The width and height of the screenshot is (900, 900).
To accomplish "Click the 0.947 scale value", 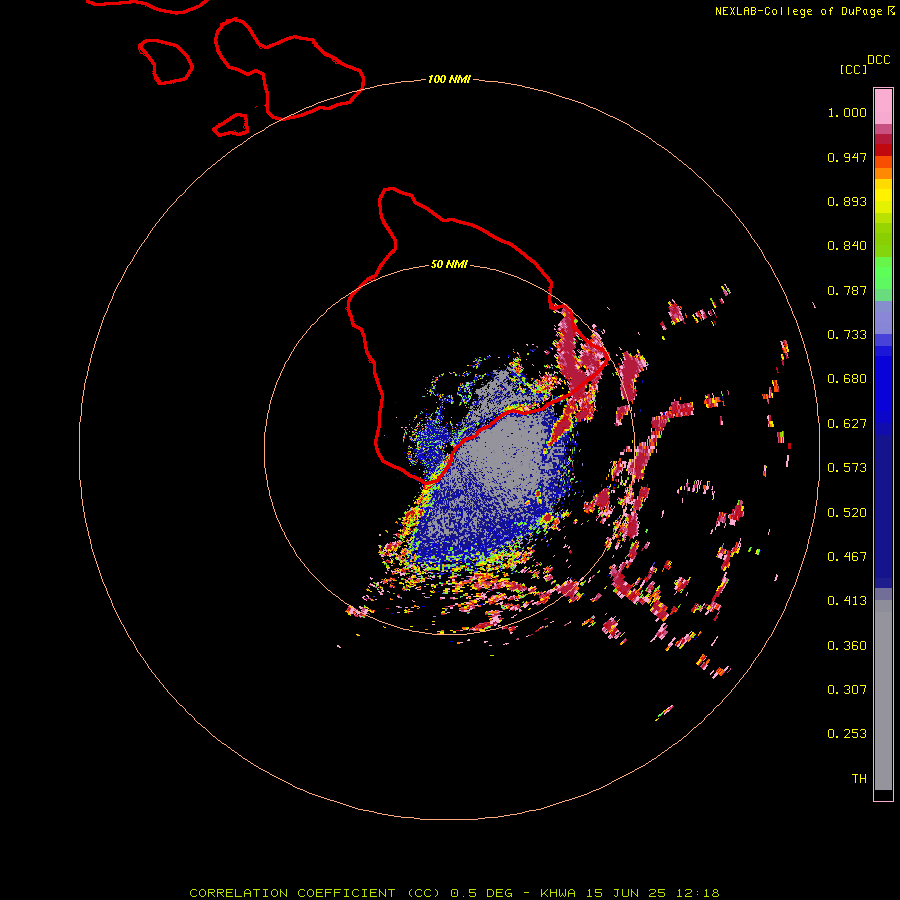I will pos(847,157).
